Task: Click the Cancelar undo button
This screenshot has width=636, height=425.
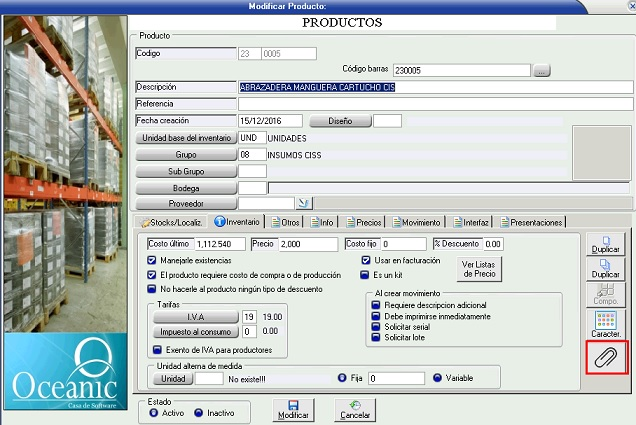Action: point(354,410)
